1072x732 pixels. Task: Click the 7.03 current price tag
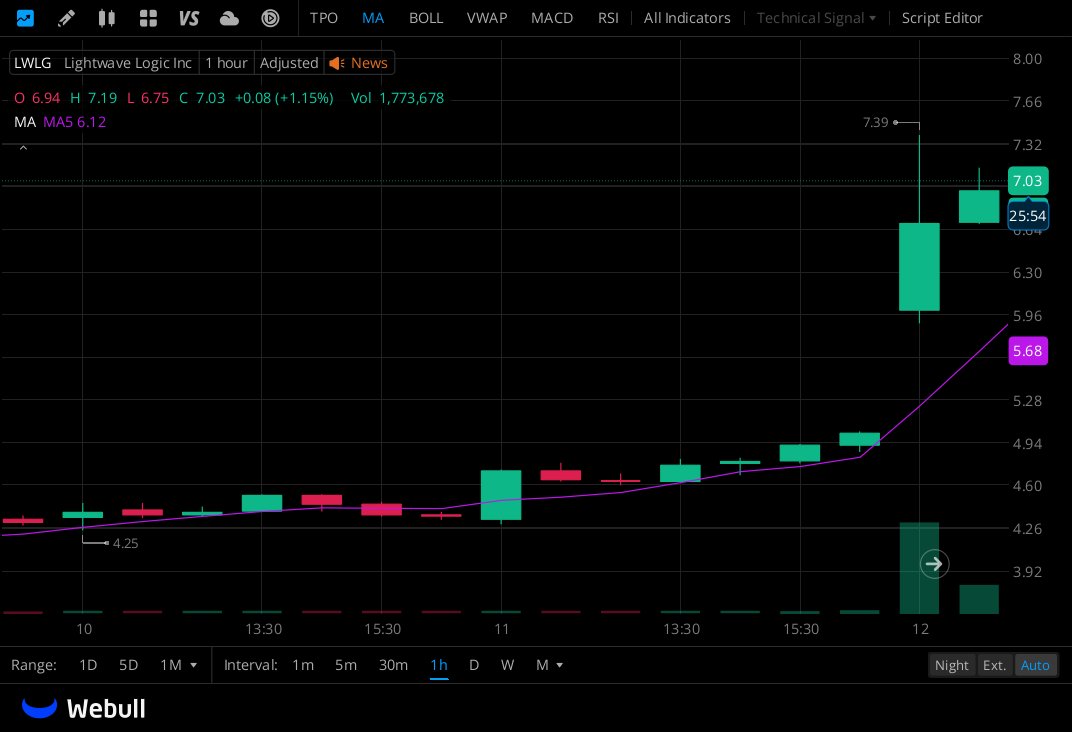point(1028,181)
